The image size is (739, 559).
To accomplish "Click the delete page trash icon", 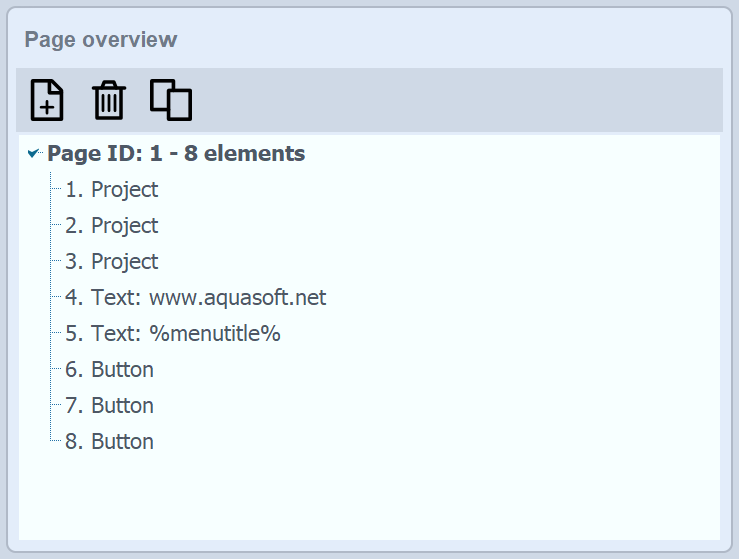I will [109, 100].
